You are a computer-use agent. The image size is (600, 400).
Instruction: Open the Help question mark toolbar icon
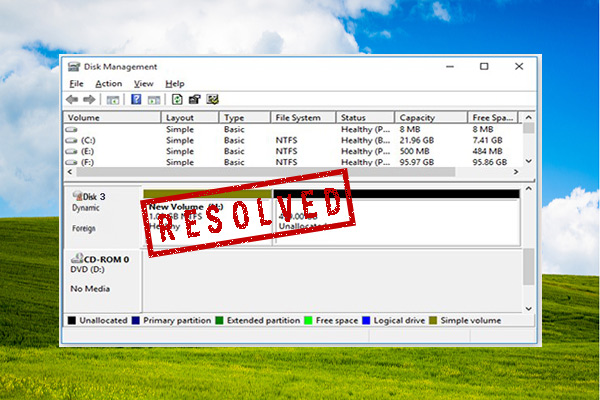coord(136,100)
